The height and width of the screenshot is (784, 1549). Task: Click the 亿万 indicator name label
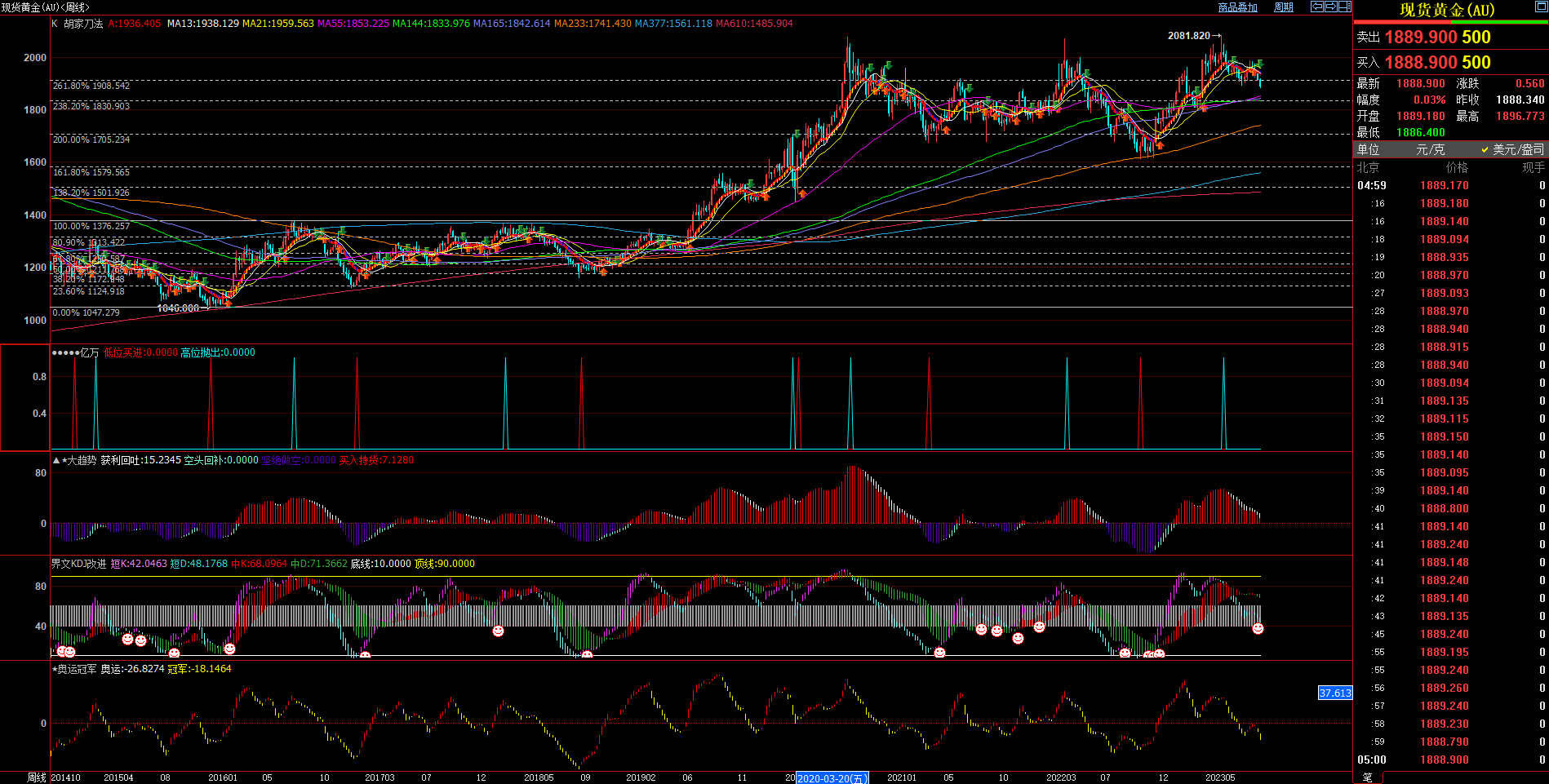(89, 352)
